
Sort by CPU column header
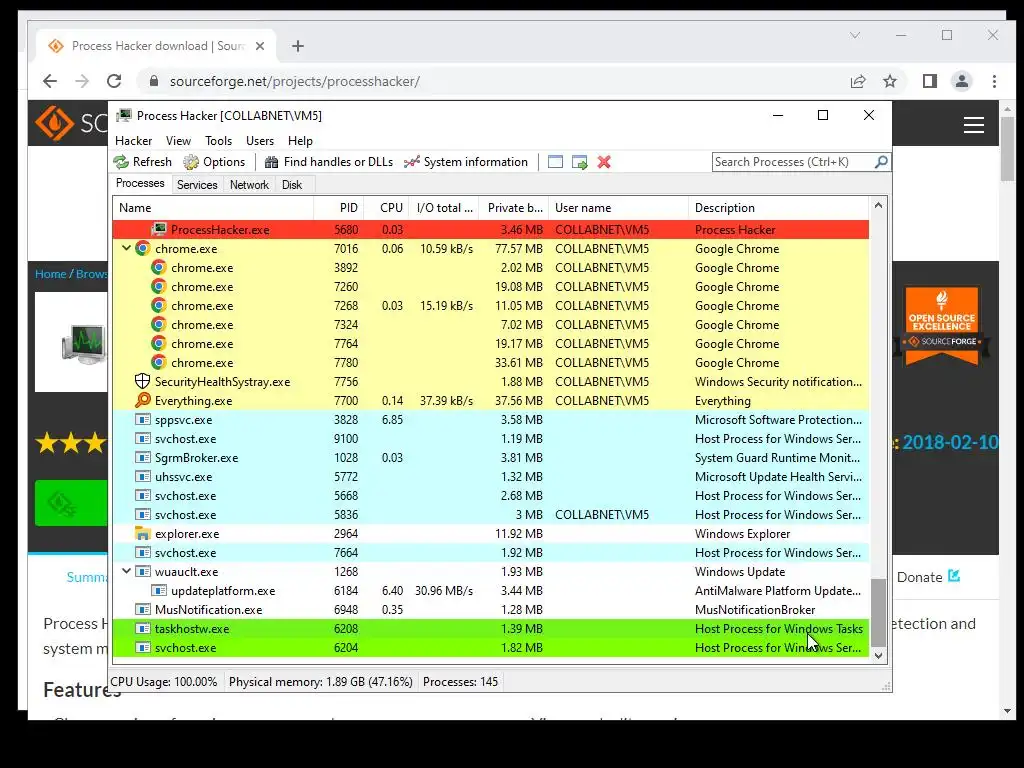coord(387,208)
